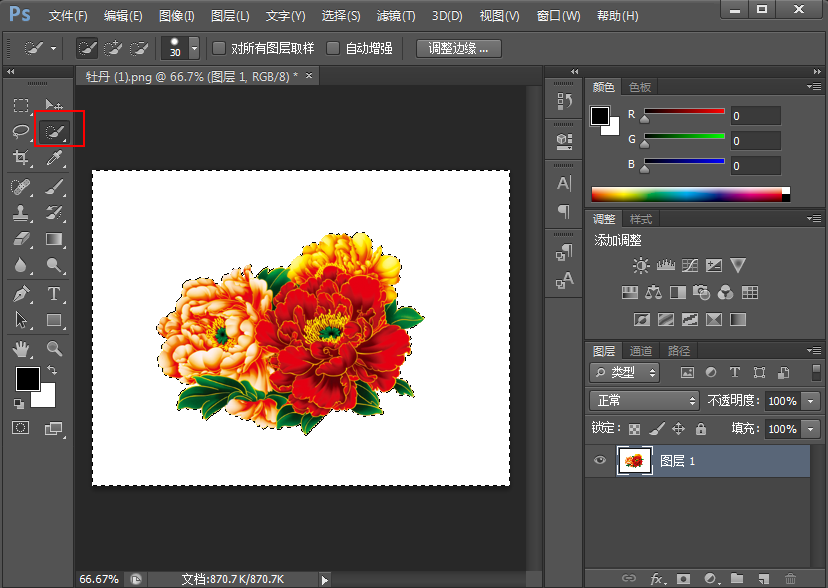Toggle lock all for layer
This screenshot has height=588, width=828.
tap(701, 429)
